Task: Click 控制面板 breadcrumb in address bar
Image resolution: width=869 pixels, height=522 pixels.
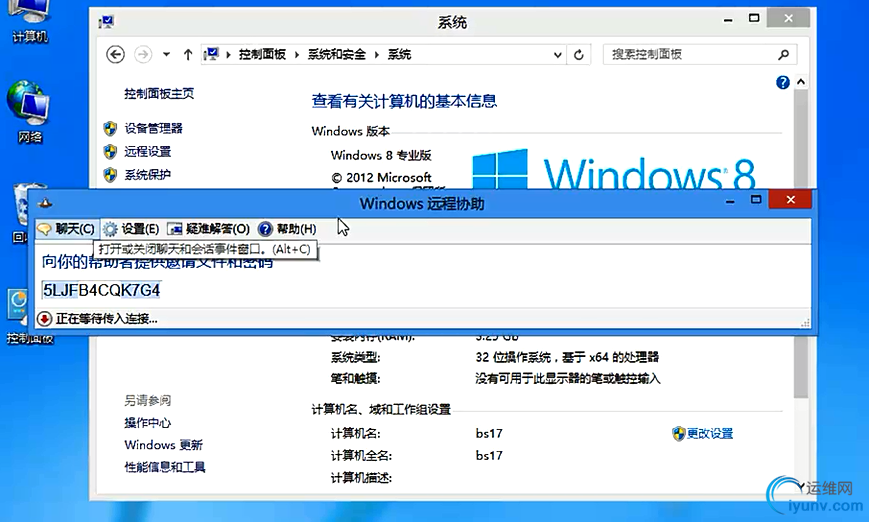Action: coord(262,54)
